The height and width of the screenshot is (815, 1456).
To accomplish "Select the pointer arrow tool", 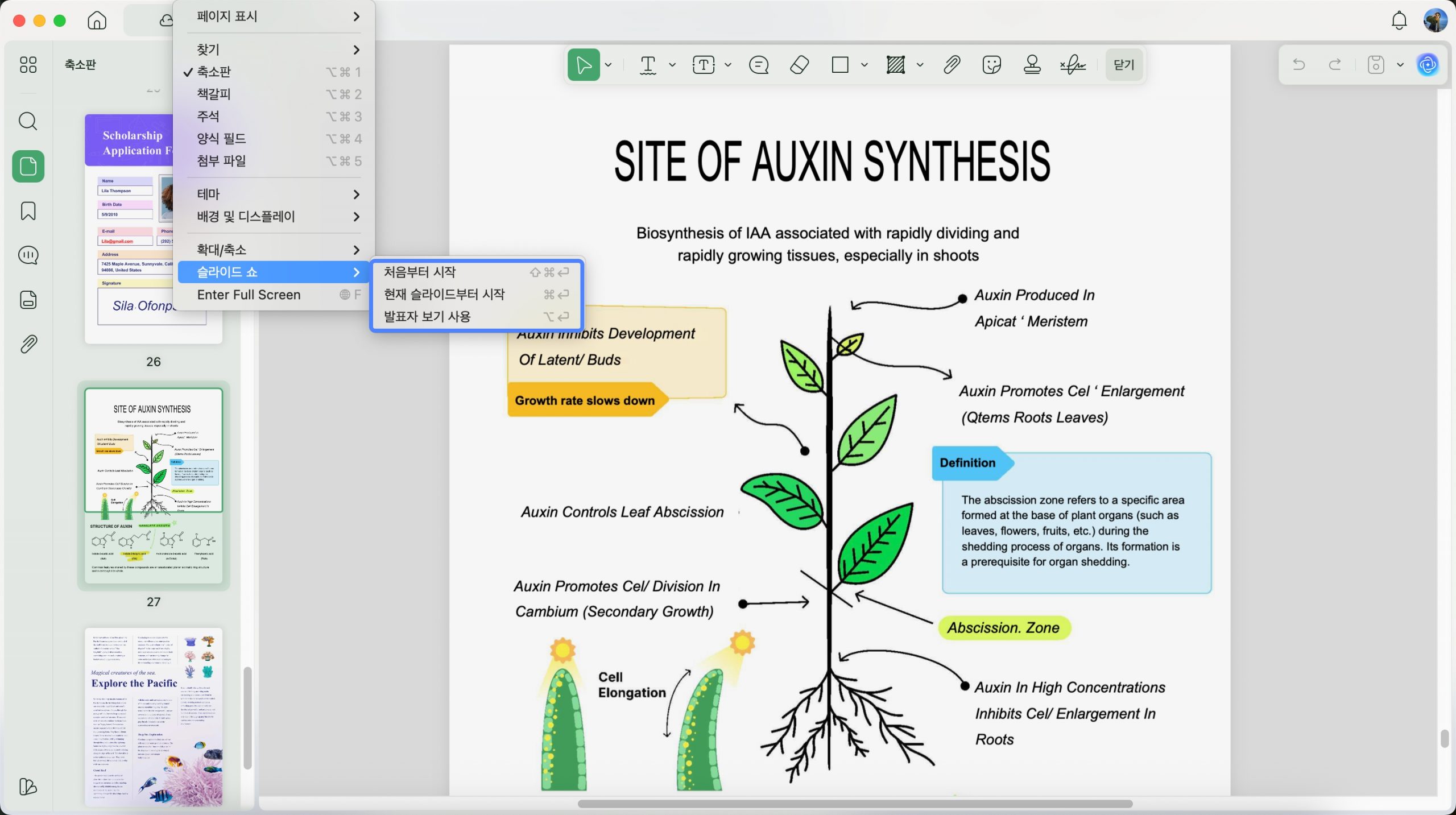I will pyautogui.click(x=584, y=65).
